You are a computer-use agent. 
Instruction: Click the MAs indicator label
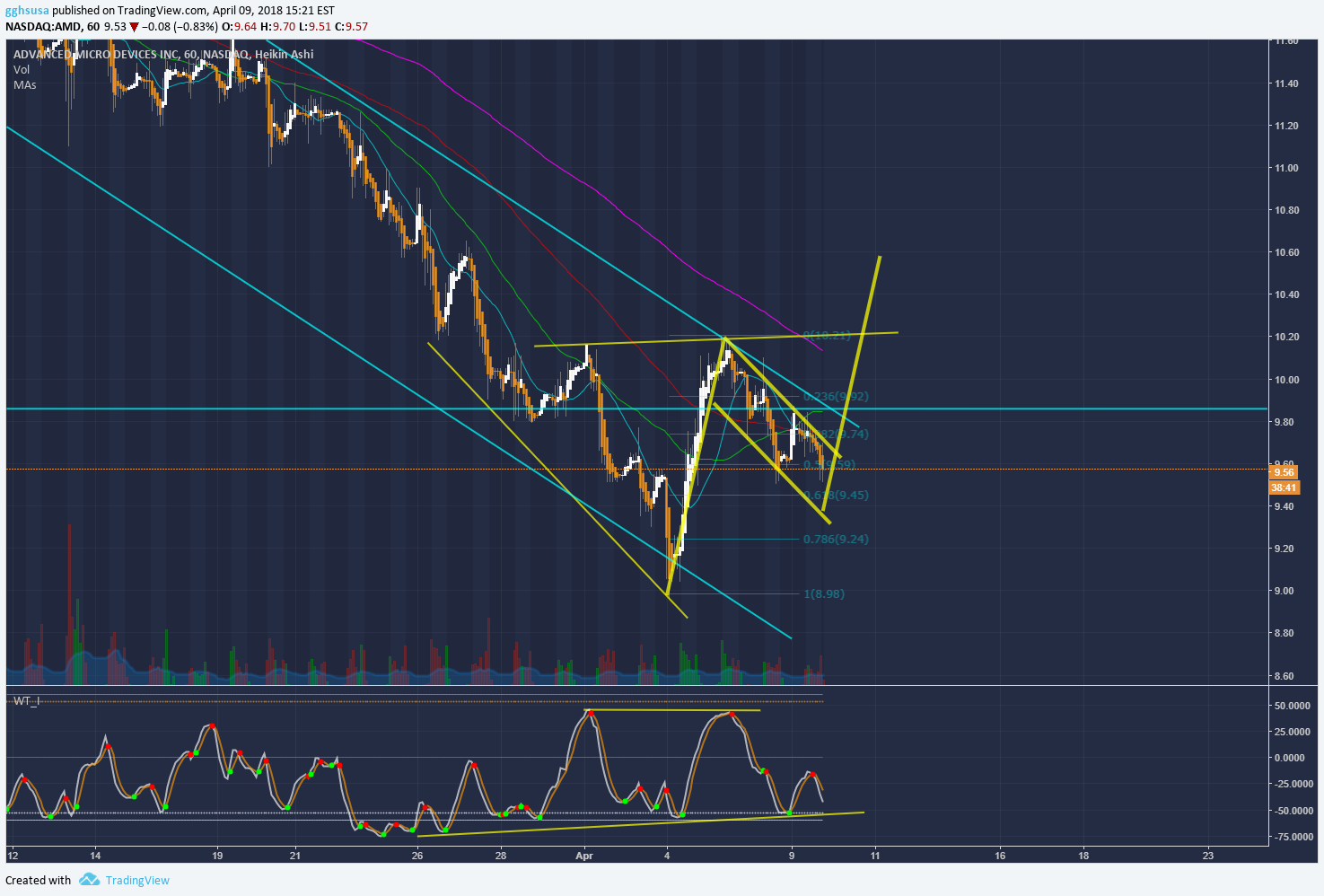tap(24, 84)
